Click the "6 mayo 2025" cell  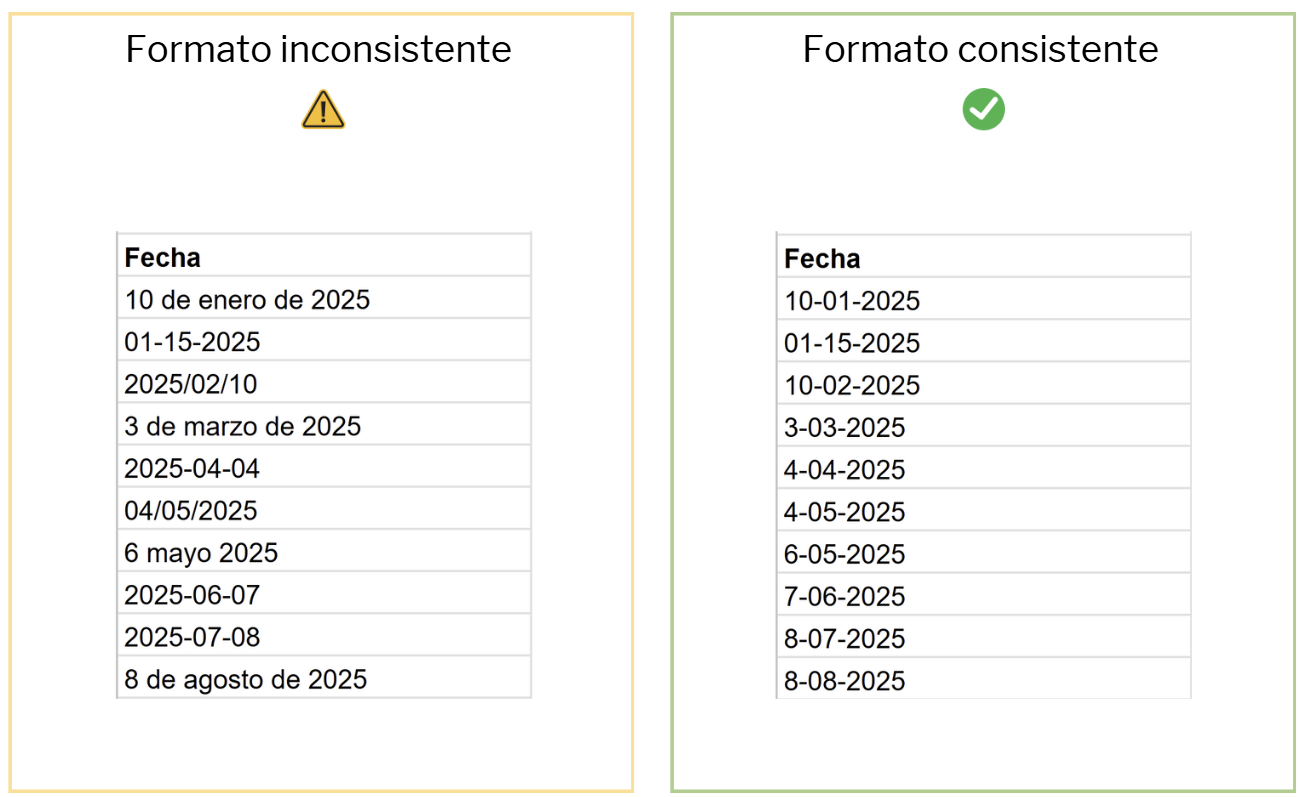[x=201, y=553]
